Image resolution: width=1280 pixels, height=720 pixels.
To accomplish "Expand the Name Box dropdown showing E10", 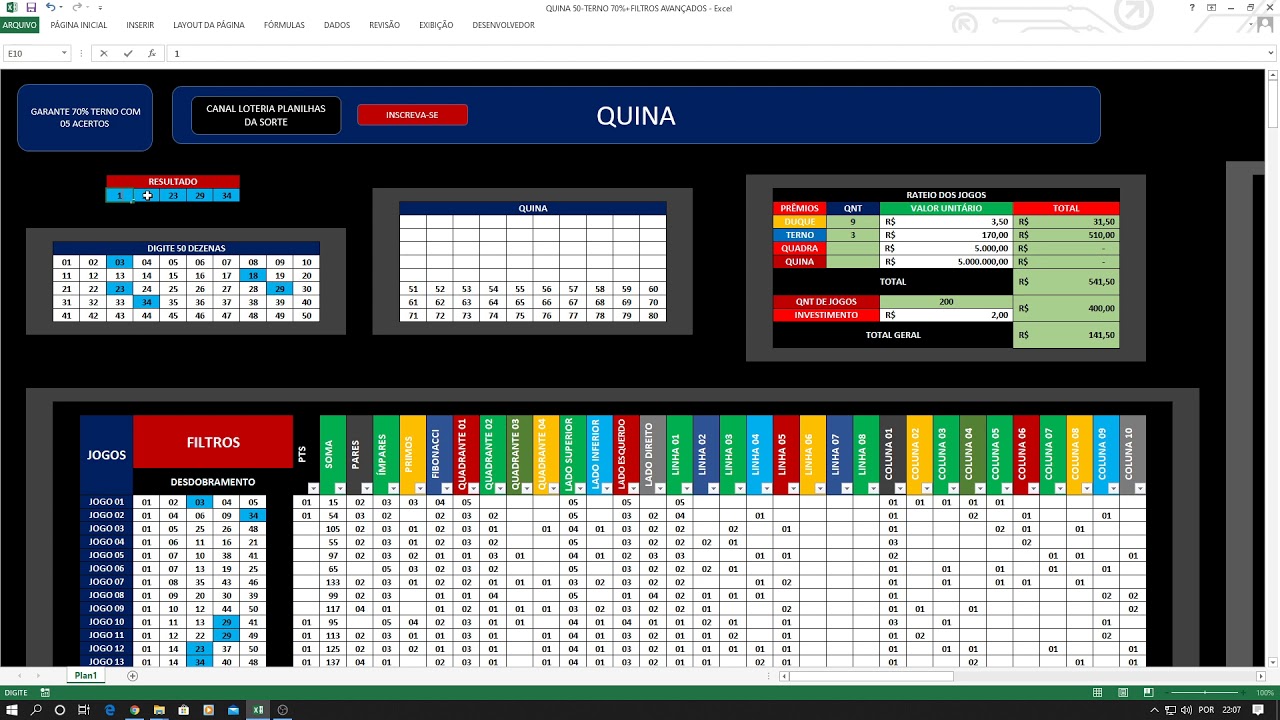I will pos(64,53).
